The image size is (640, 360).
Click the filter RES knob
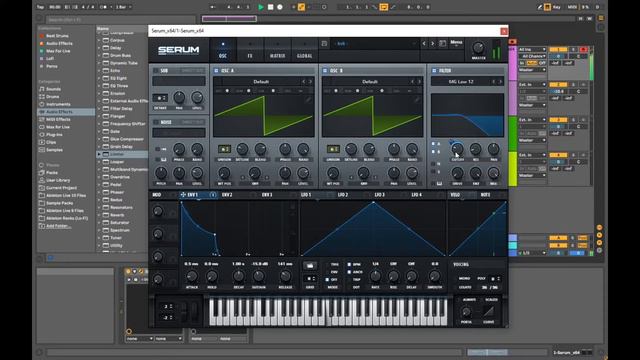(476, 149)
